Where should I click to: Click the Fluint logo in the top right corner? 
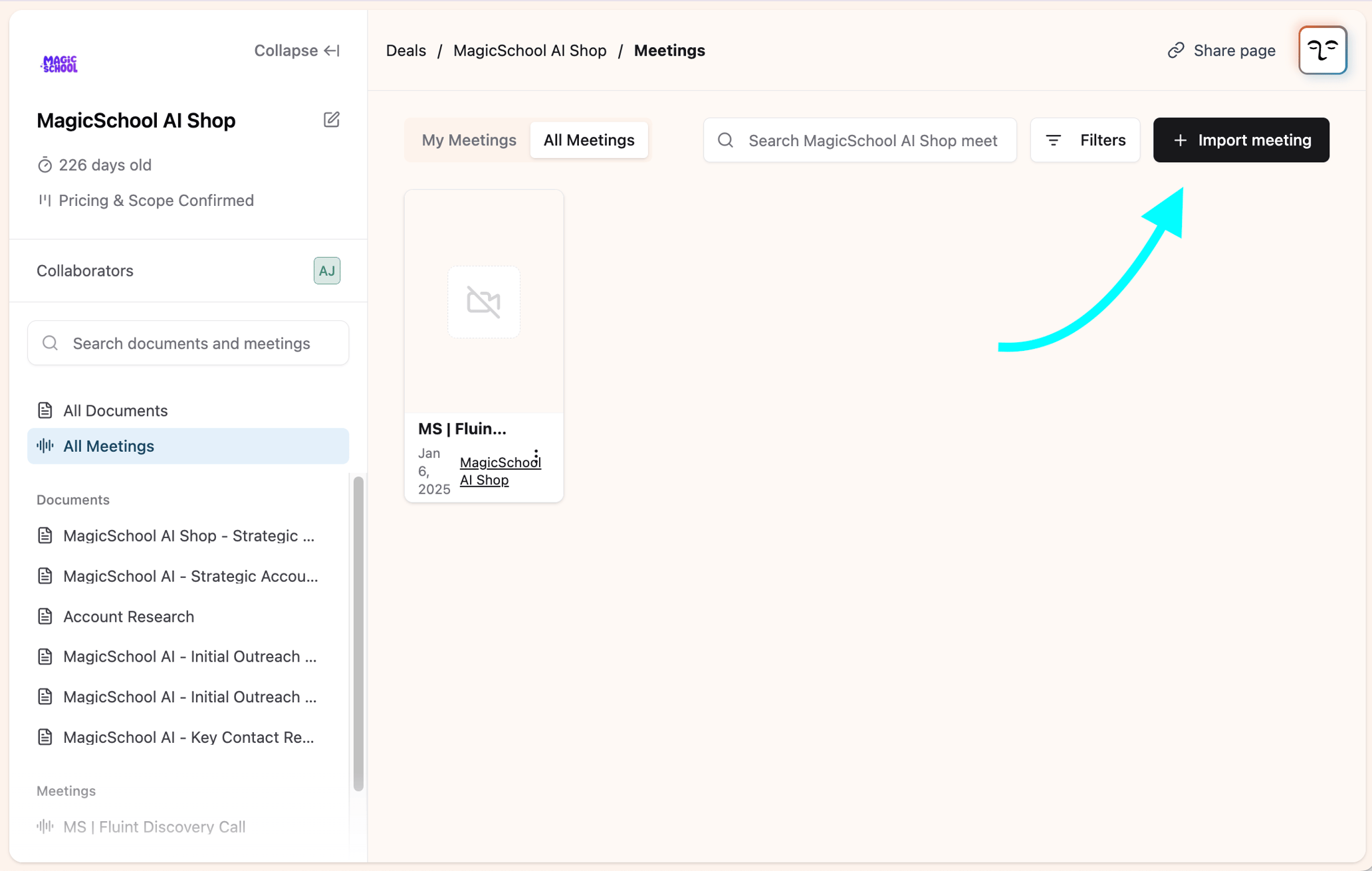(1322, 50)
